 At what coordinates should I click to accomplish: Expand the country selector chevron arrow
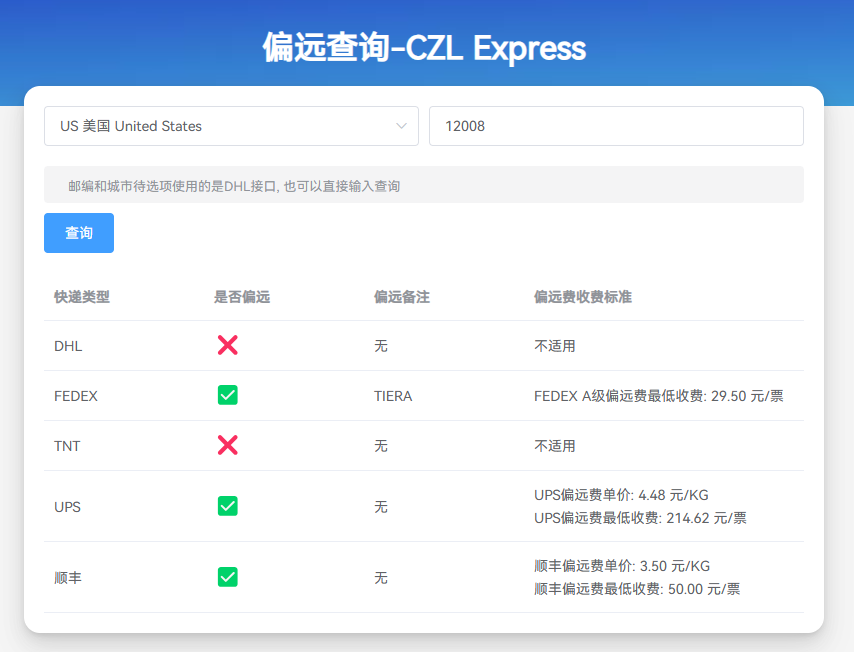(401, 126)
